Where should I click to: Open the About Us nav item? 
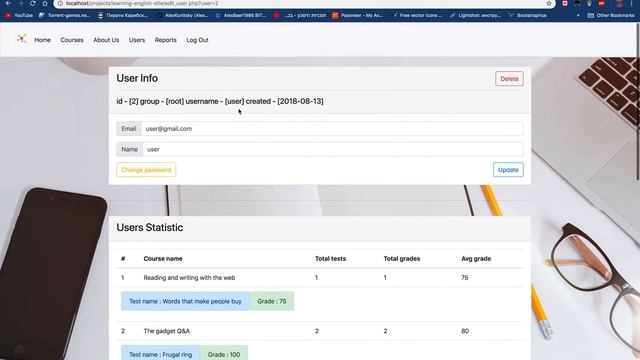pyautogui.click(x=106, y=40)
